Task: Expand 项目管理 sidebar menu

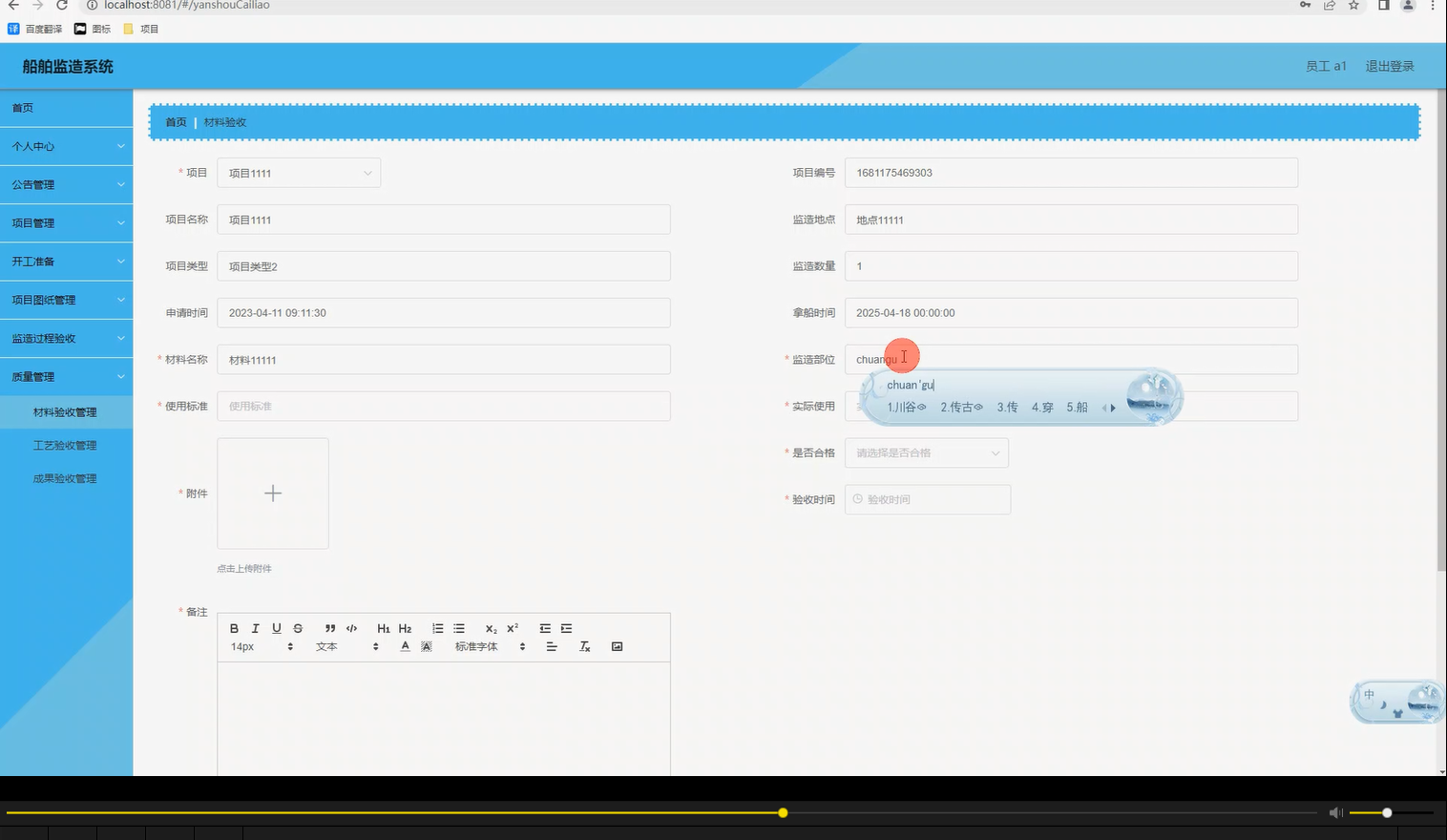Action: coord(66,222)
